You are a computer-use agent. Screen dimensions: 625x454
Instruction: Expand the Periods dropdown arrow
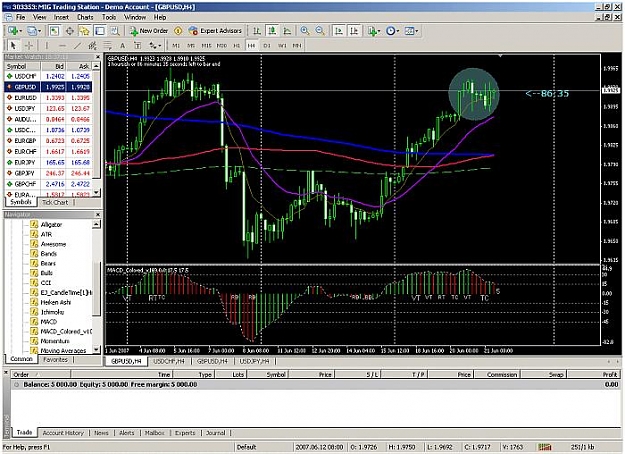pyautogui.click(x=398, y=31)
